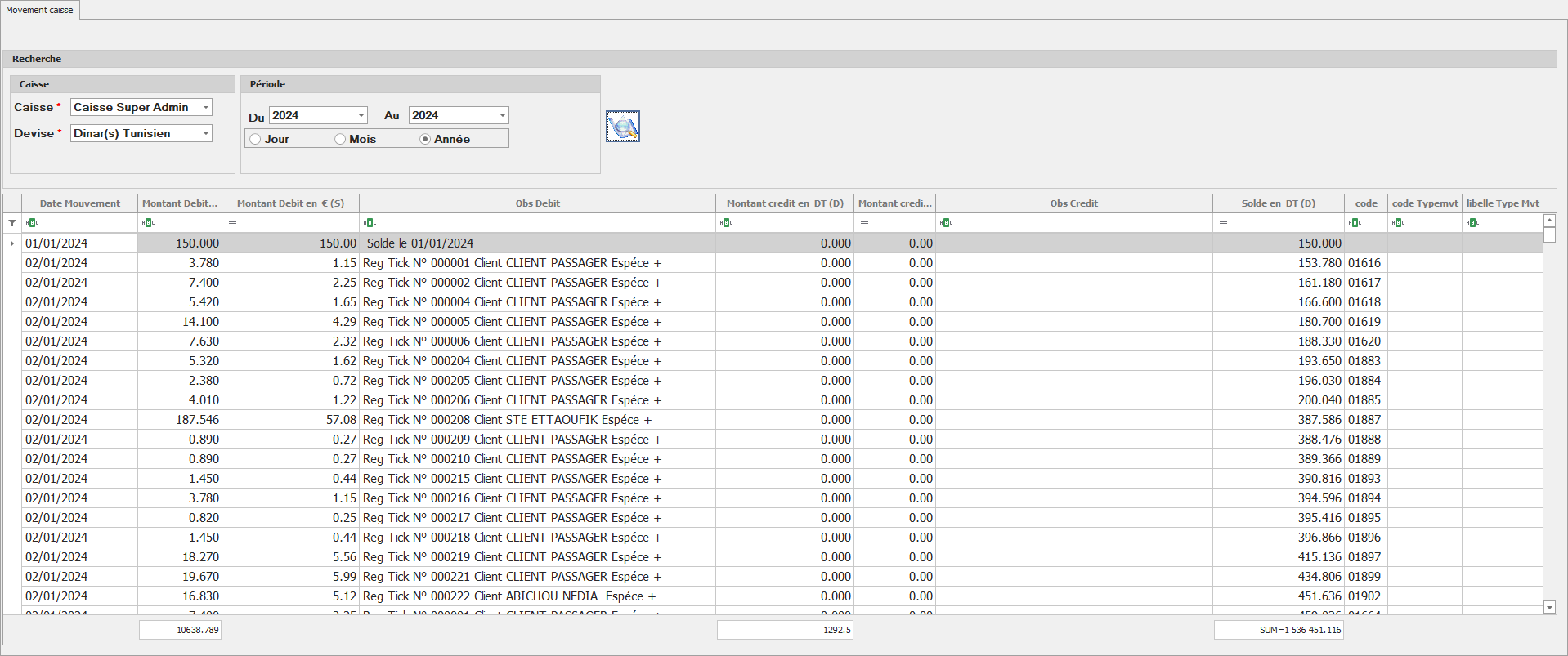Select the Mois period option
This screenshot has width=1568, height=656.
[340, 140]
